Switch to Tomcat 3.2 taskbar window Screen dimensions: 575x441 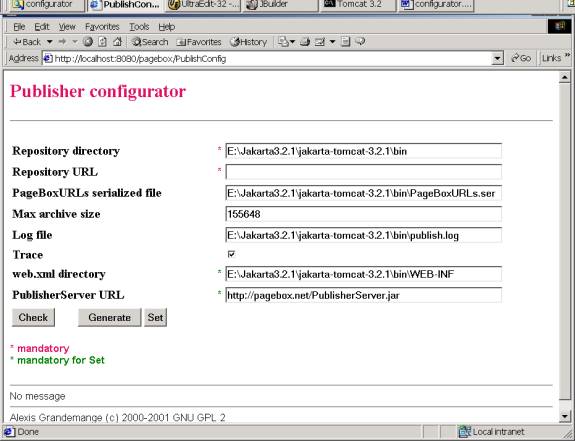358,5
